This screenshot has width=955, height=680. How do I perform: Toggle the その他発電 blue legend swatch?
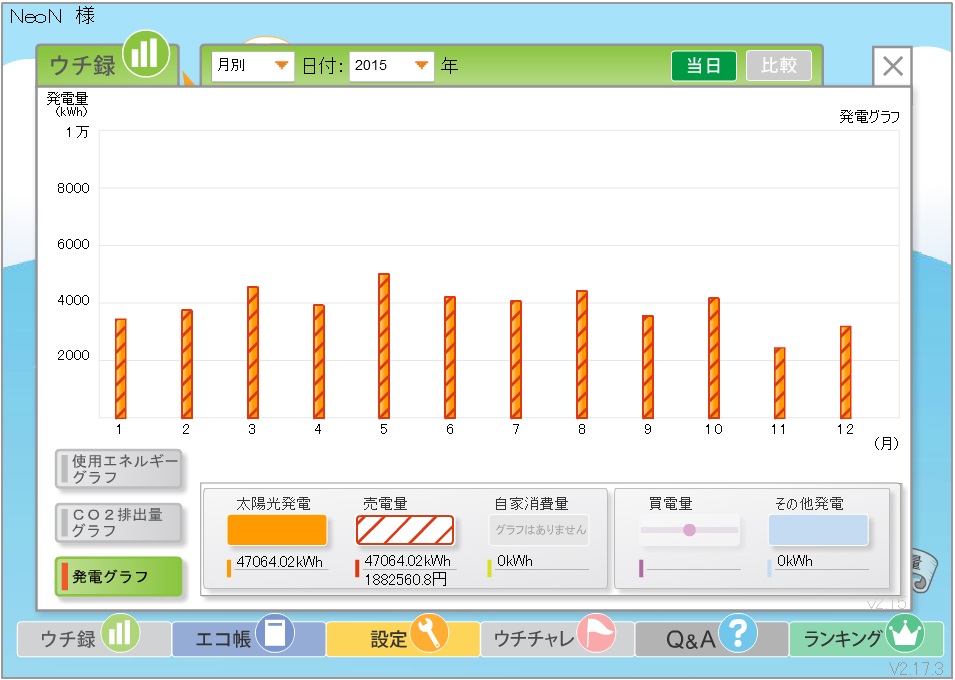pyautogui.click(x=818, y=529)
